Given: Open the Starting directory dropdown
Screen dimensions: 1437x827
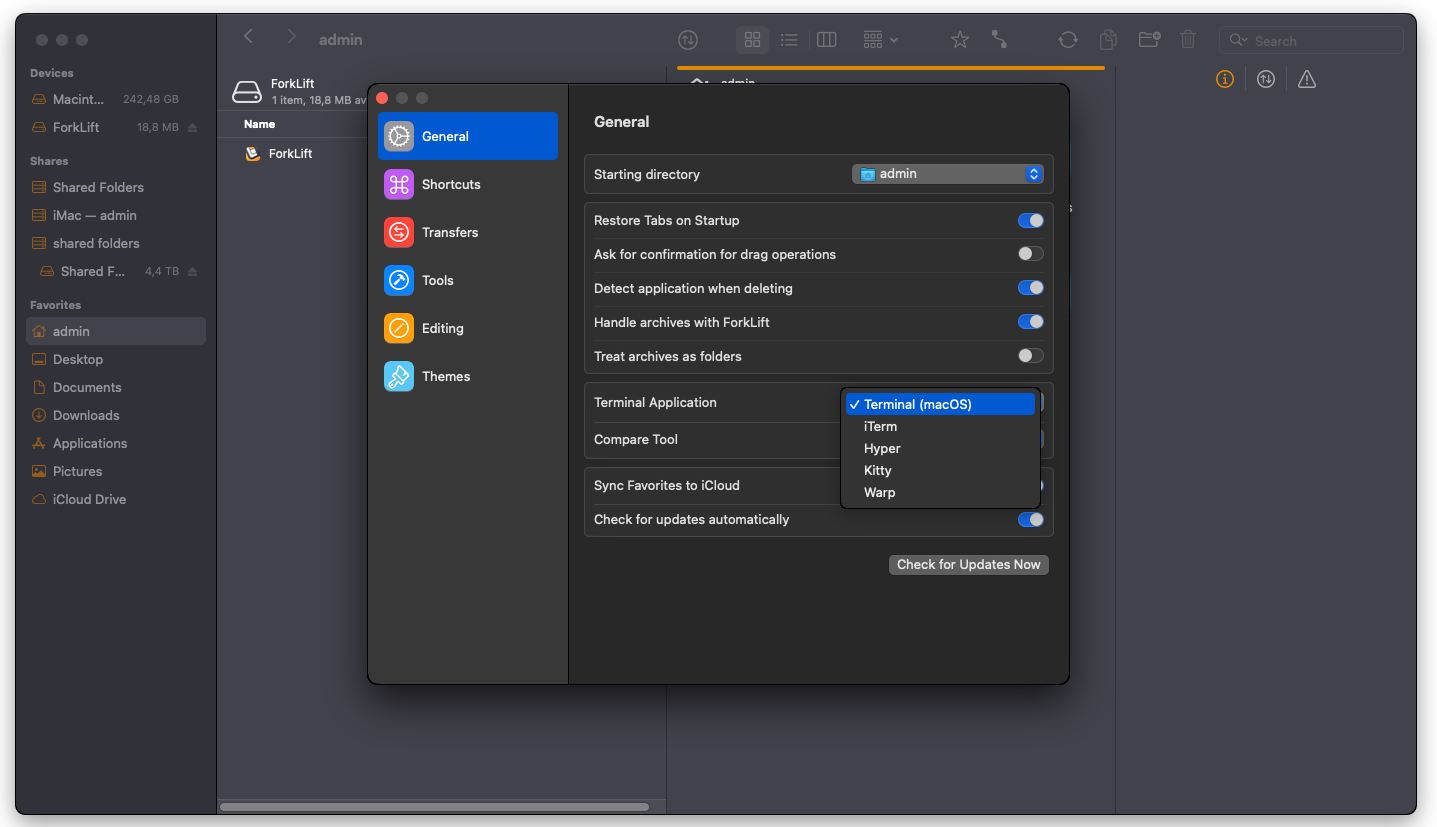Looking at the screenshot, I should point(947,174).
